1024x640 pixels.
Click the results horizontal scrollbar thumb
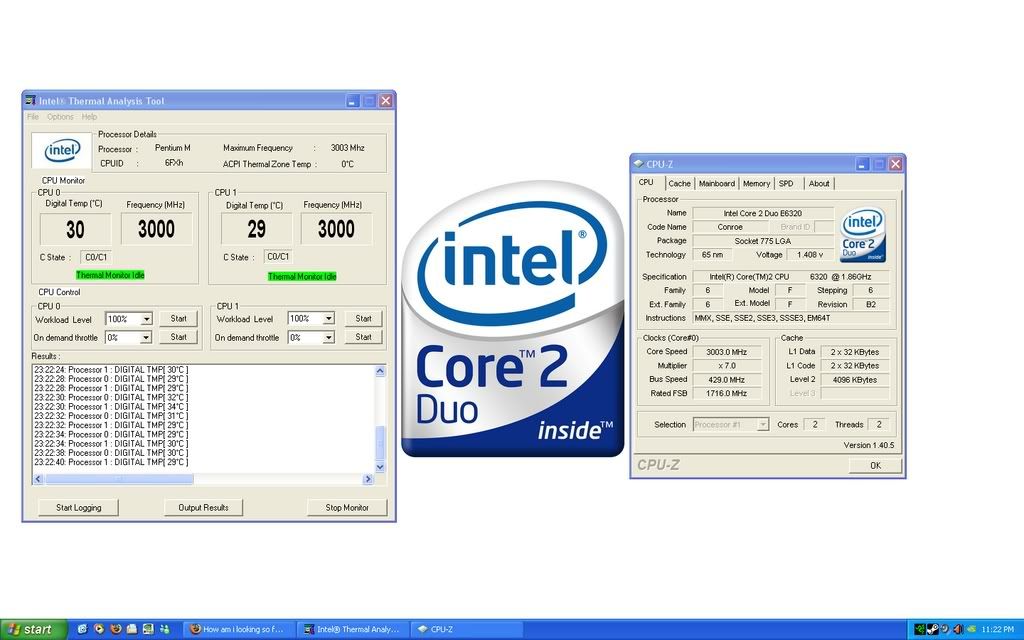point(119,479)
